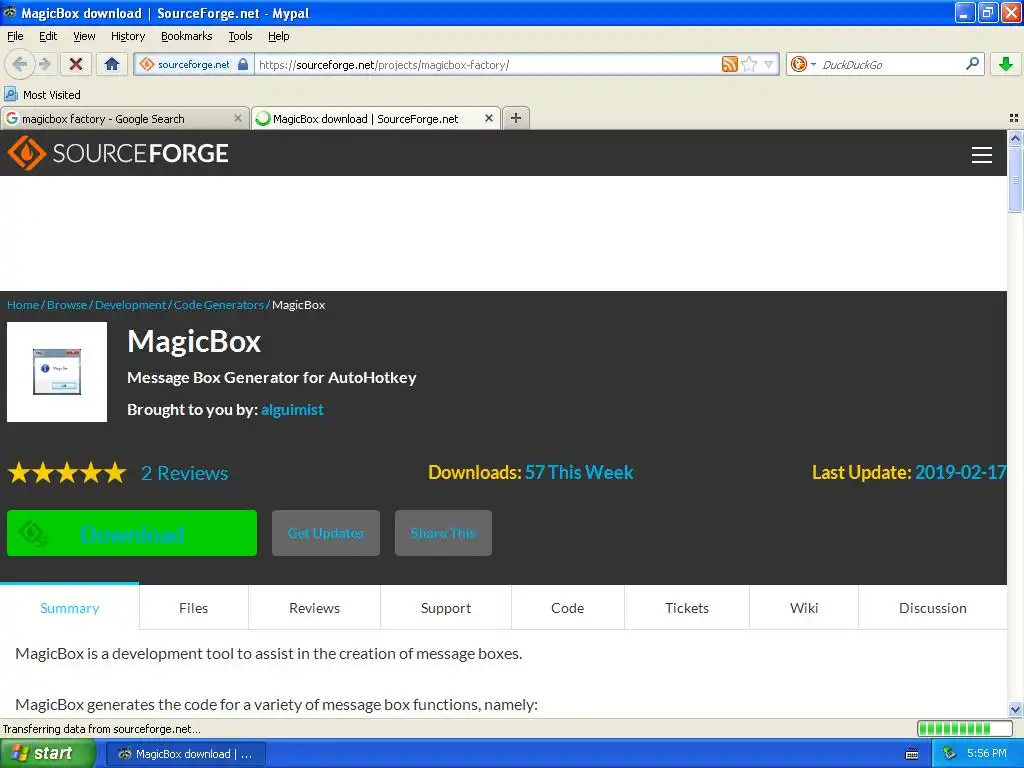
Task: Open the DuckDuckGo search engine selector
Action: tap(803, 64)
